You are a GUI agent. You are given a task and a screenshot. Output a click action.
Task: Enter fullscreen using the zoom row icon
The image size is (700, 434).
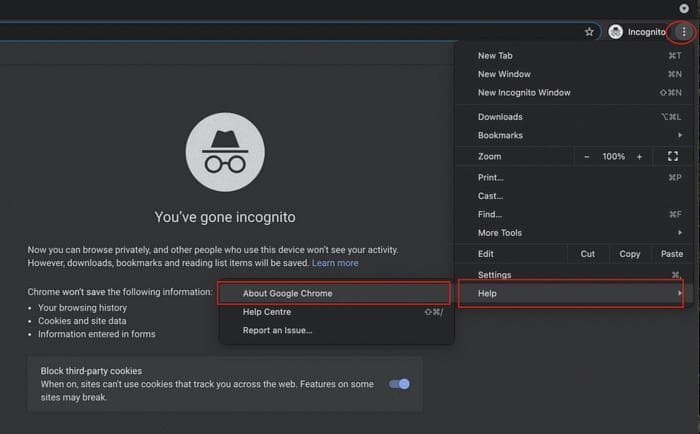[673, 156]
